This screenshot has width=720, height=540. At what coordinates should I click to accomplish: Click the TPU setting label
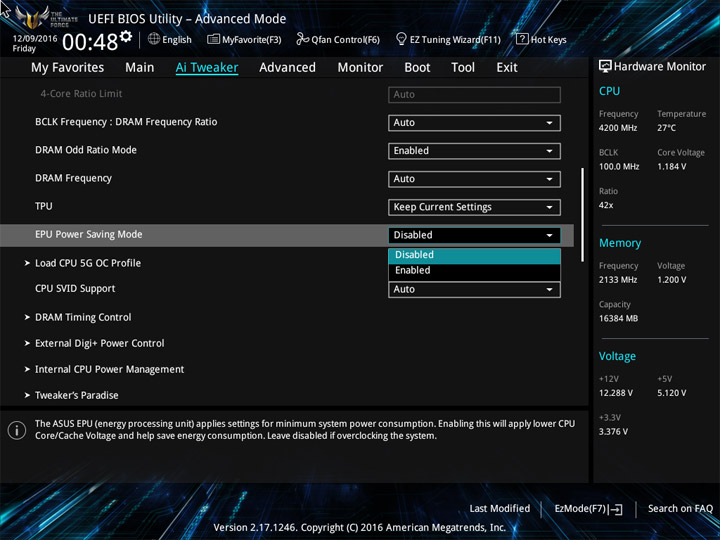[x=44, y=206]
